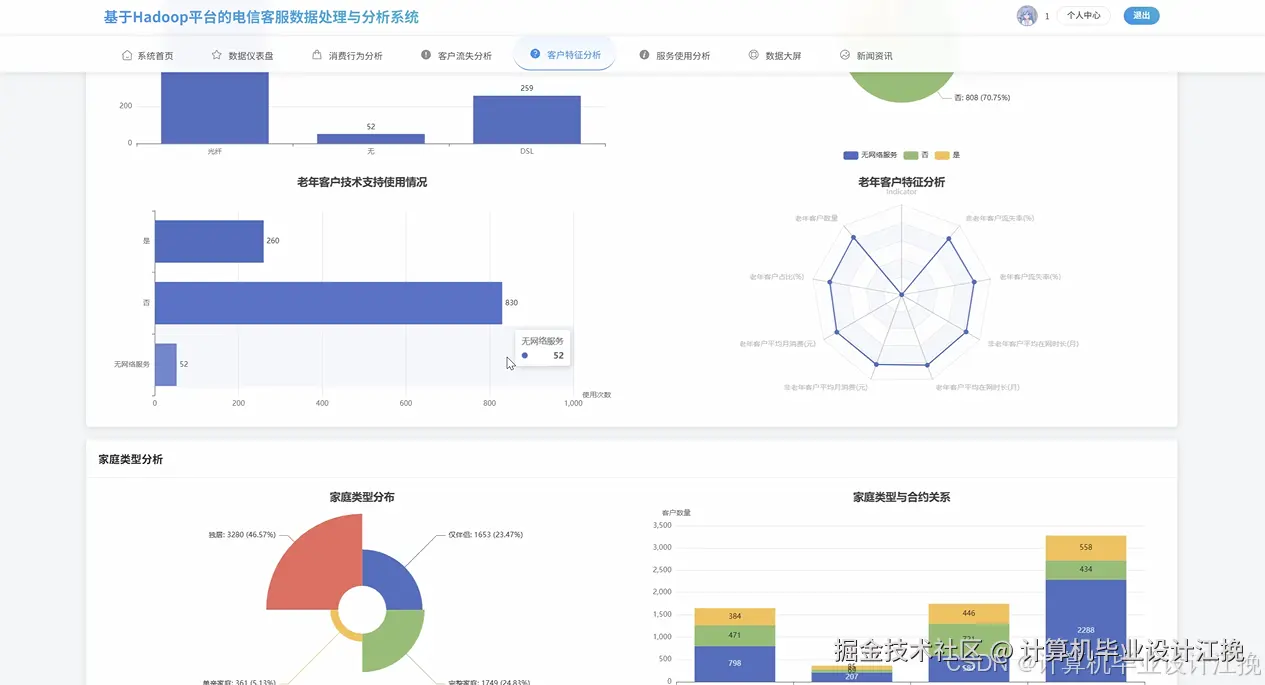
Task: Click chart title 家庭类型与合约关系
Action: [x=901, y=497]
